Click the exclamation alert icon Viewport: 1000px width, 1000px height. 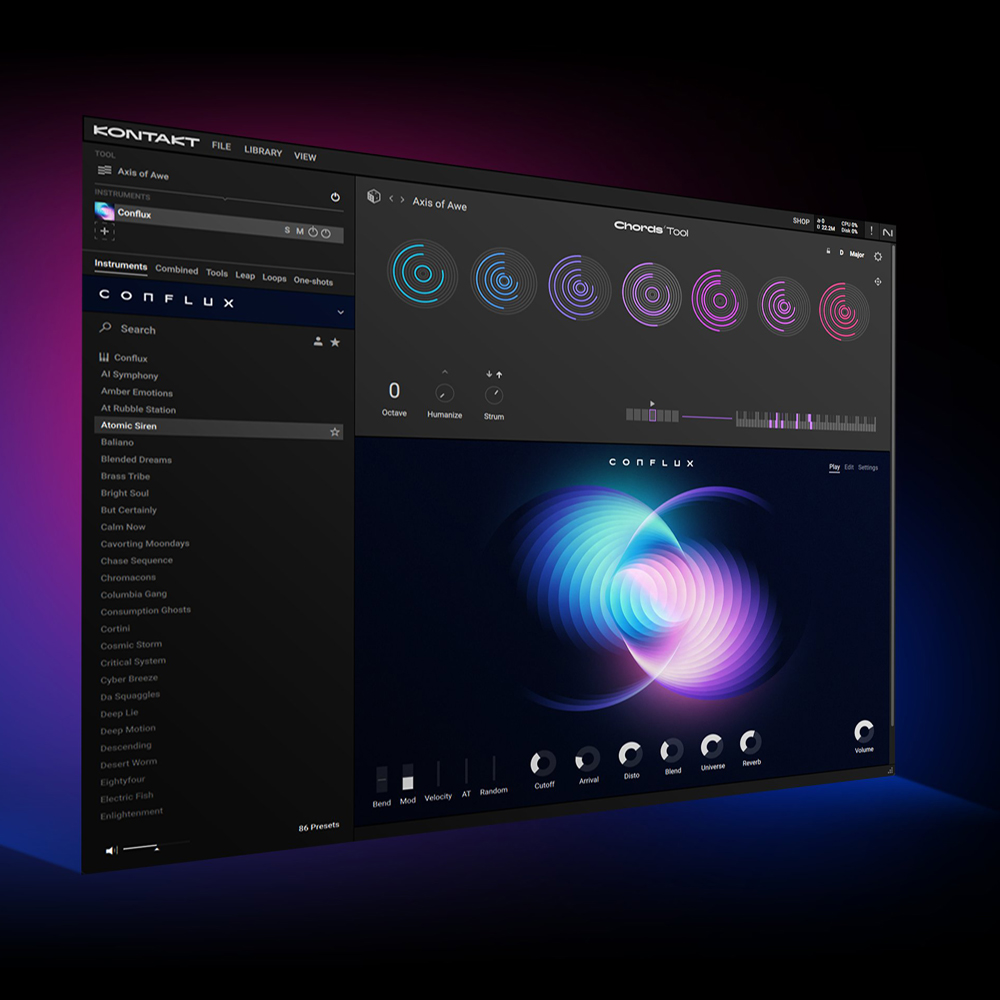(x=871, y=230)
